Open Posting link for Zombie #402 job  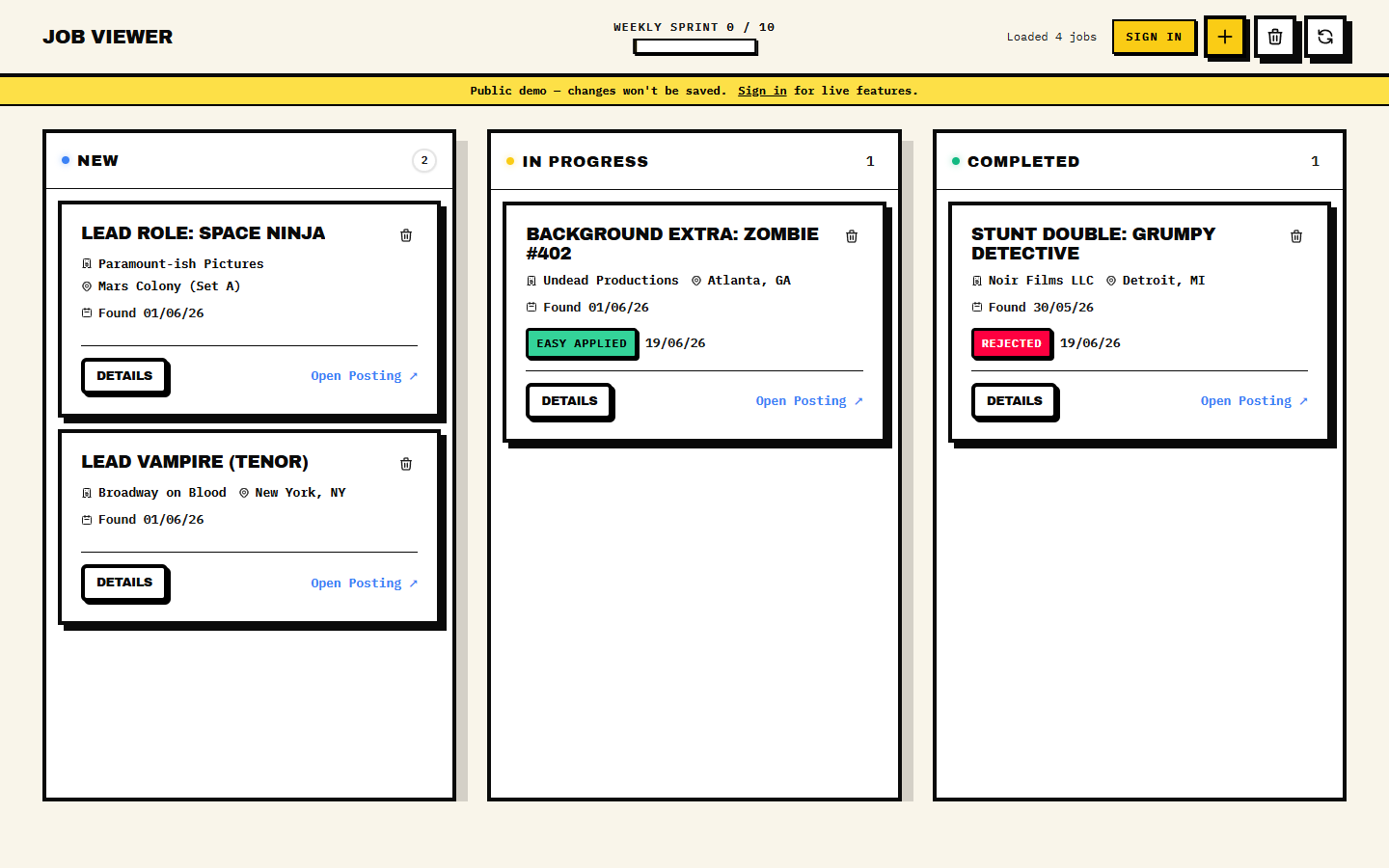click(x=809, y=401)
